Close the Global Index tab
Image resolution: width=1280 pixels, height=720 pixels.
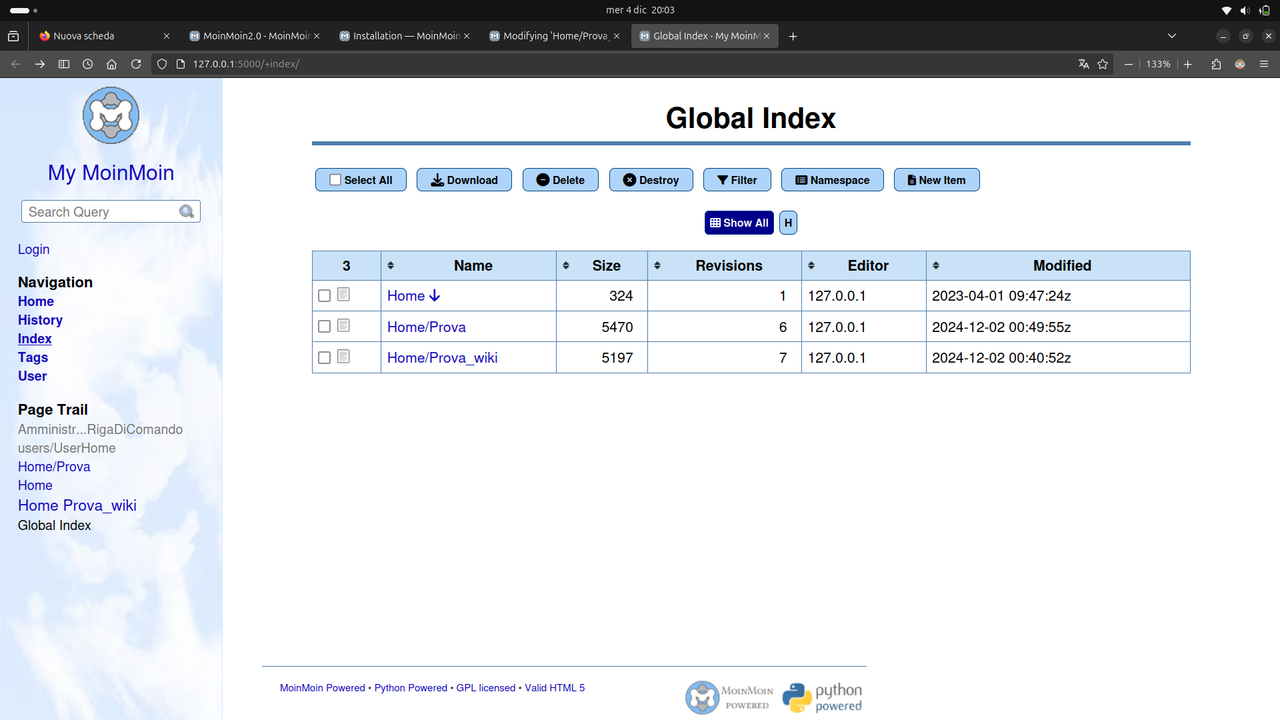(x=767, y=36)
